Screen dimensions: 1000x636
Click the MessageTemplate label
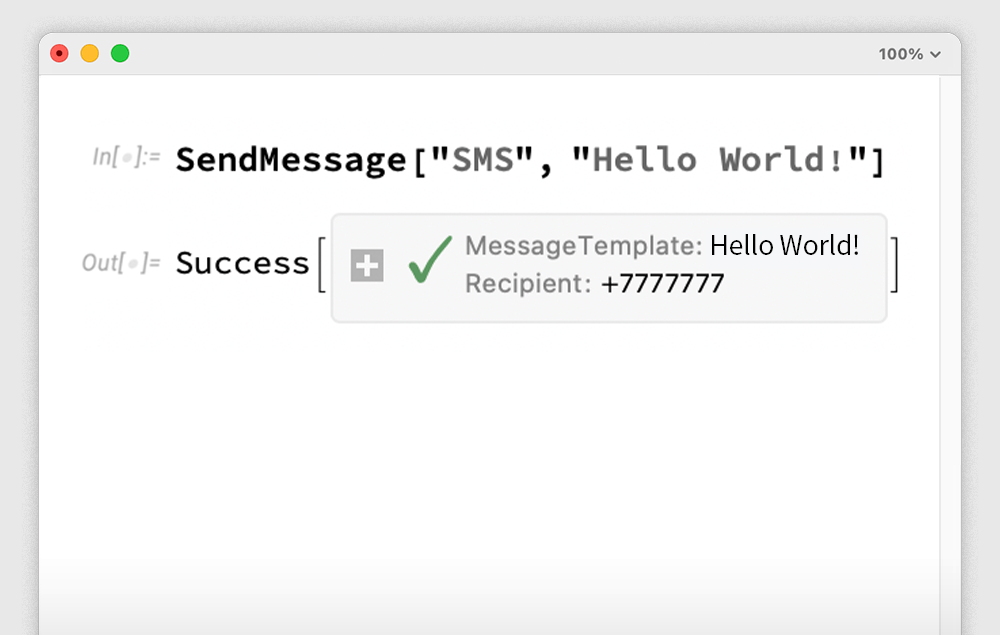583,246
